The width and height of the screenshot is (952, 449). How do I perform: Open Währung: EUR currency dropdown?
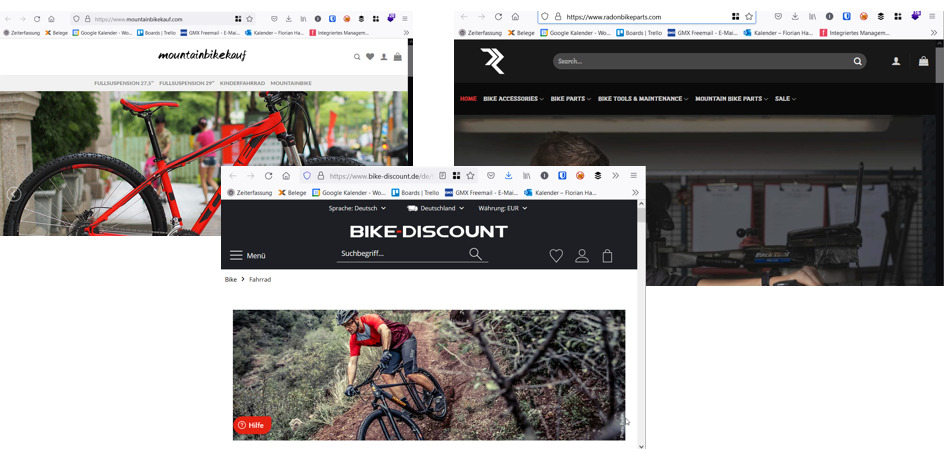pos(503,208)
